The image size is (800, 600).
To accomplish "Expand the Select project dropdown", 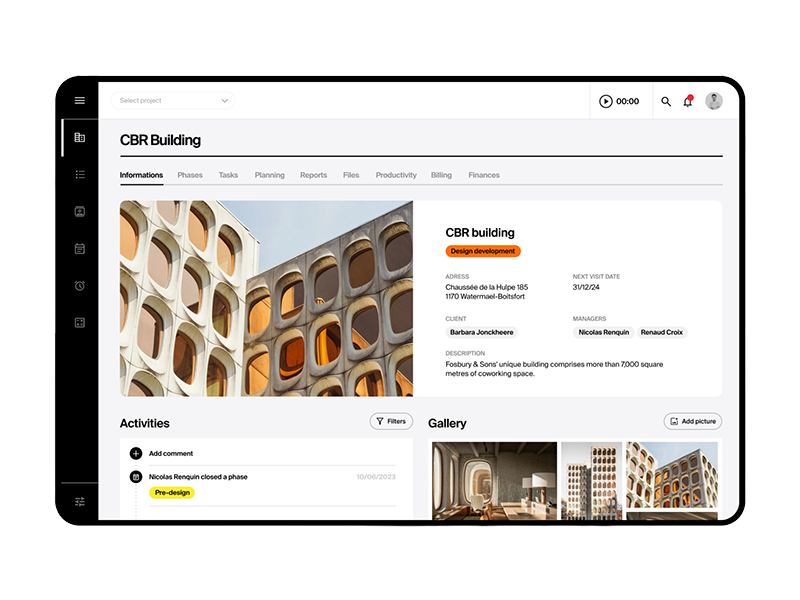I will (x=174, y=101).
